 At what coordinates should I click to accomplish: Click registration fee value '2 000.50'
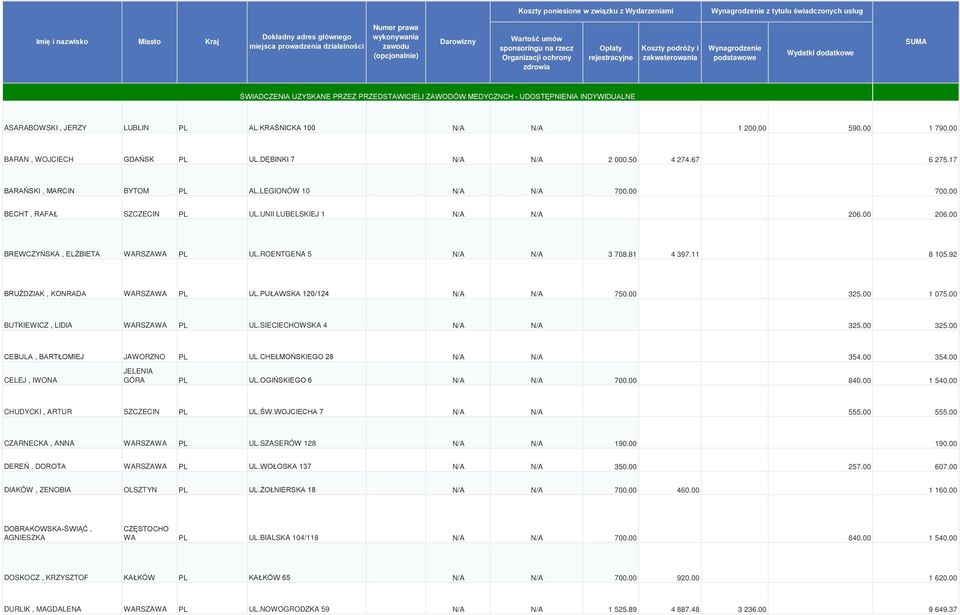[x=622, y=160]
